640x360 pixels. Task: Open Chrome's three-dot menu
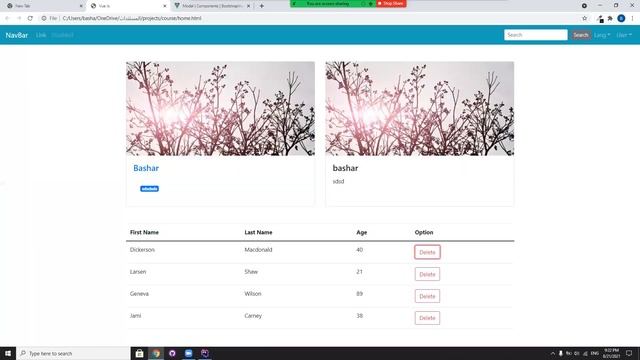click(x=632, y=18)
